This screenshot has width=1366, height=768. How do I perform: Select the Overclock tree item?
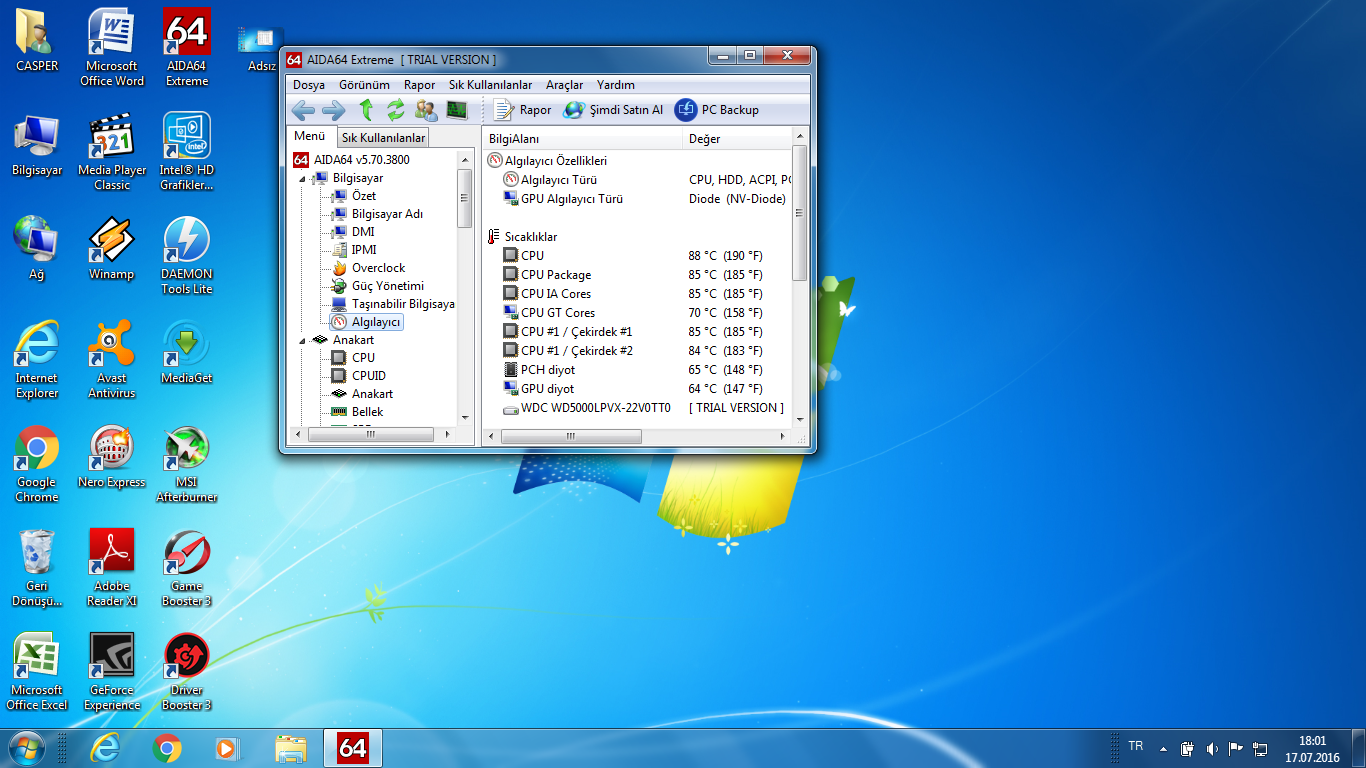pyautogui.click(x=368, y=268)
